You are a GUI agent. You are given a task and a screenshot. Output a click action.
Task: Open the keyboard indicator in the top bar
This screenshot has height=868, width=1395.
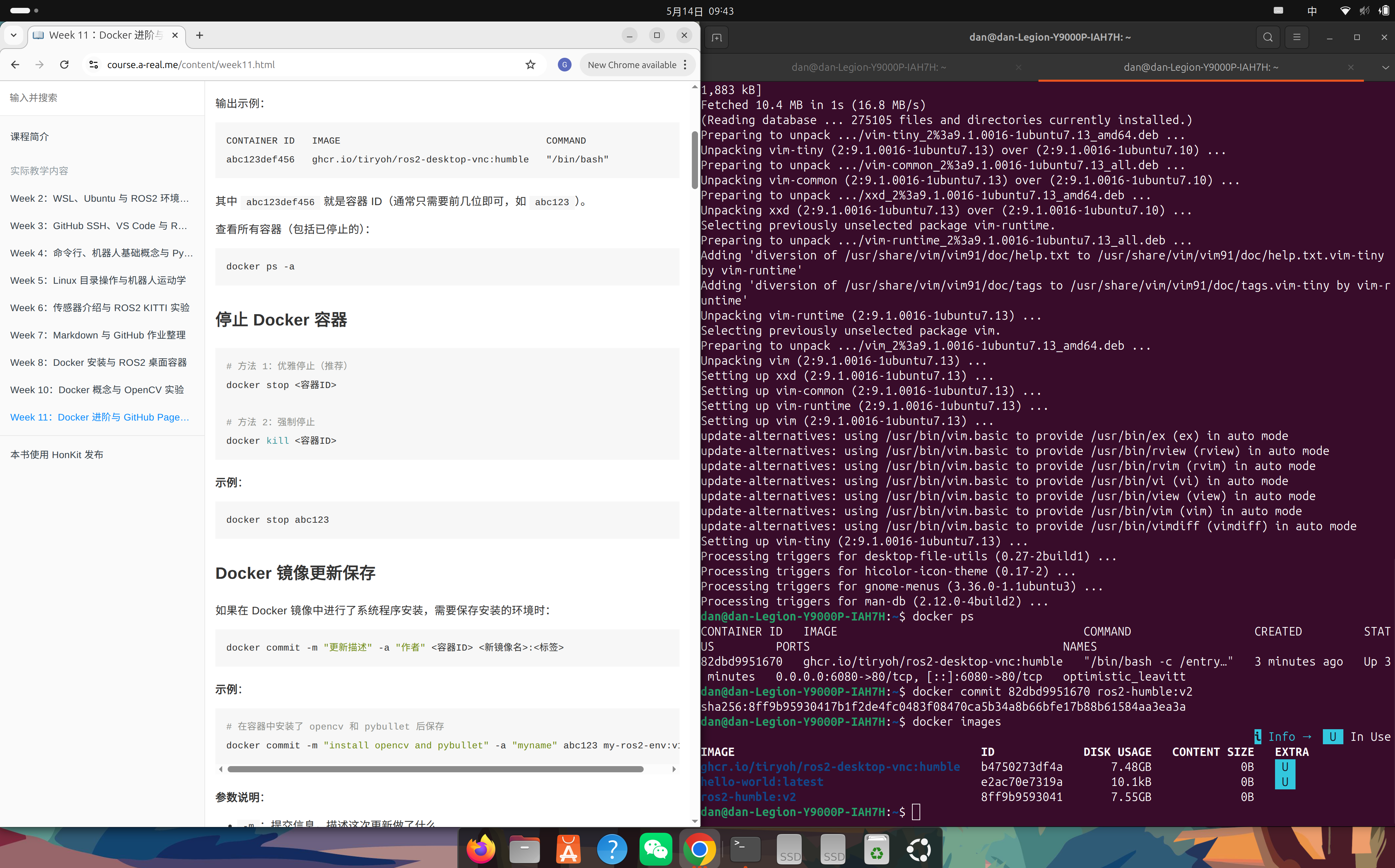pyautogui.click(x=1278, y=10)
